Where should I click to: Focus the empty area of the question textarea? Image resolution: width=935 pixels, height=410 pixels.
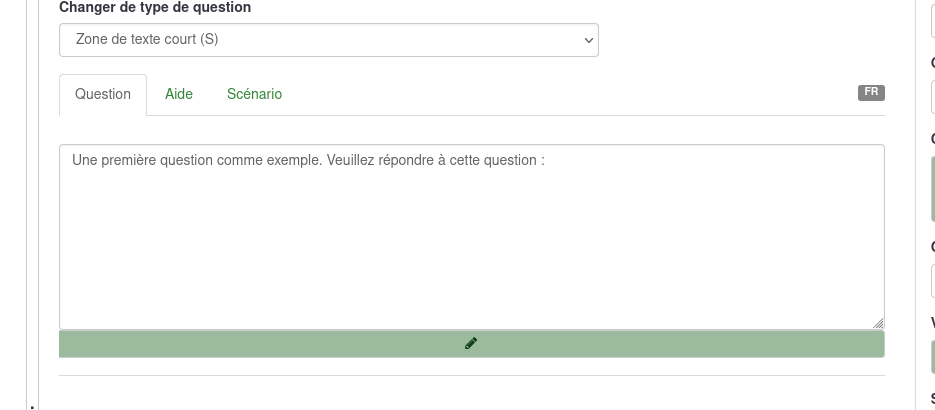tap(471, 250)
